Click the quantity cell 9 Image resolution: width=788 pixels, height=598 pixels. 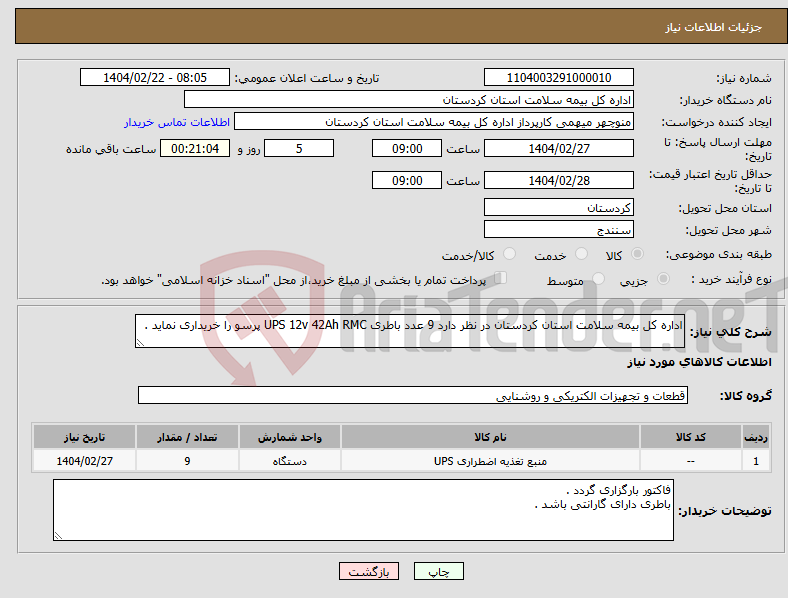click(x=187, y=461)
